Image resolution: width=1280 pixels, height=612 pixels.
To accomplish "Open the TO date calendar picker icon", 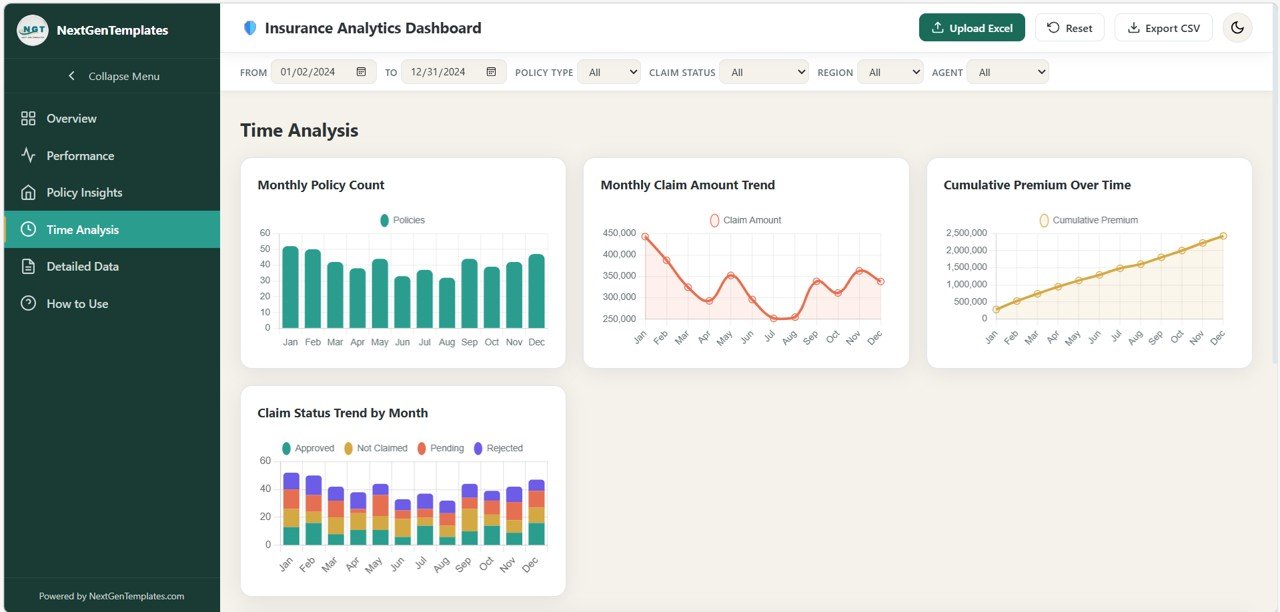I will coord(490,71).
